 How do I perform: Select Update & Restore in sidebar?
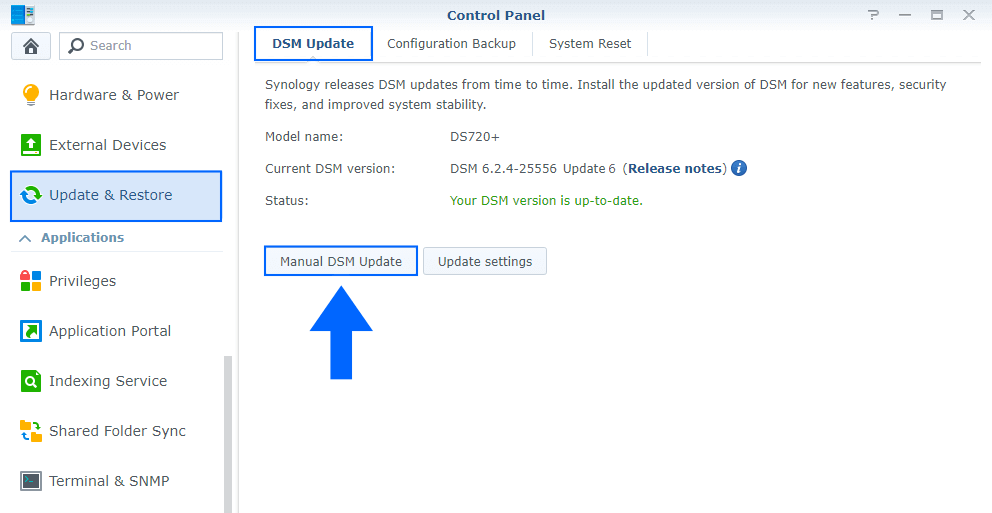(116, 195)
